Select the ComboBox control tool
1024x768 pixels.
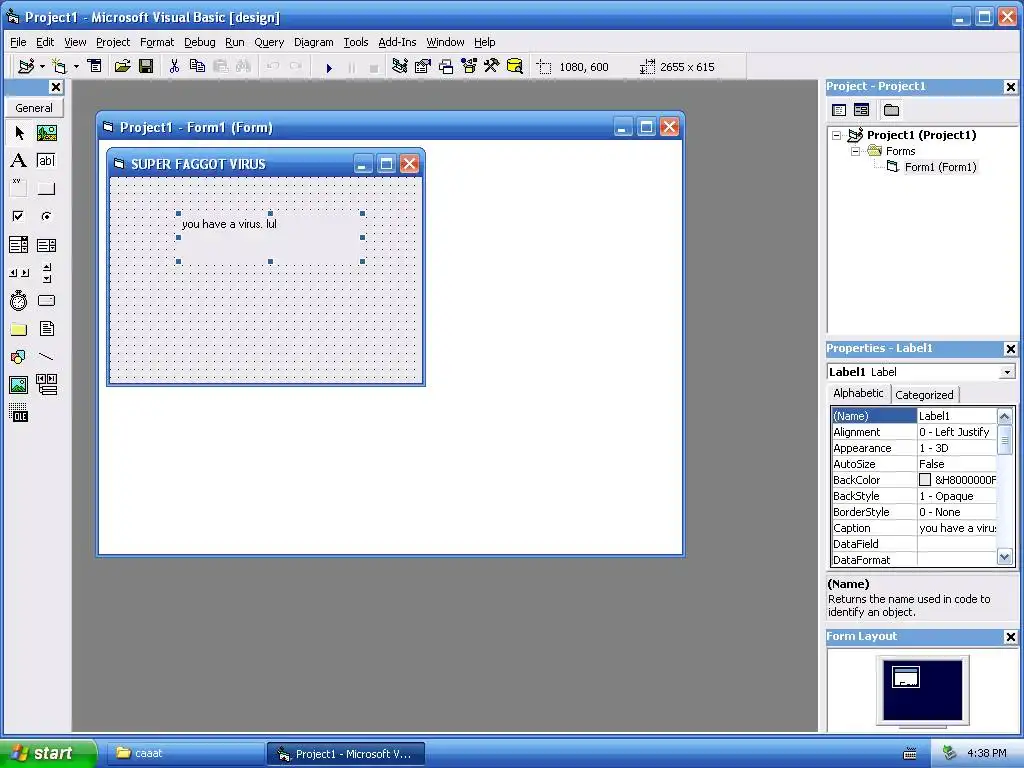tap(19, 245)
